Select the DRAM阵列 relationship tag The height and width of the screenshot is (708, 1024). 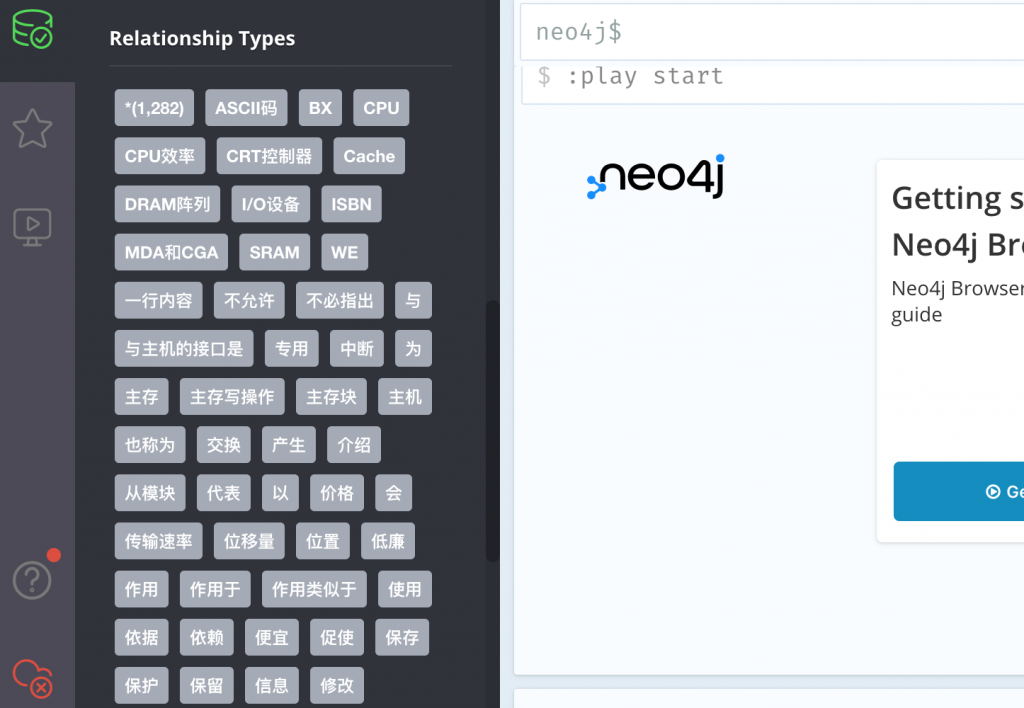coord(167,204)
